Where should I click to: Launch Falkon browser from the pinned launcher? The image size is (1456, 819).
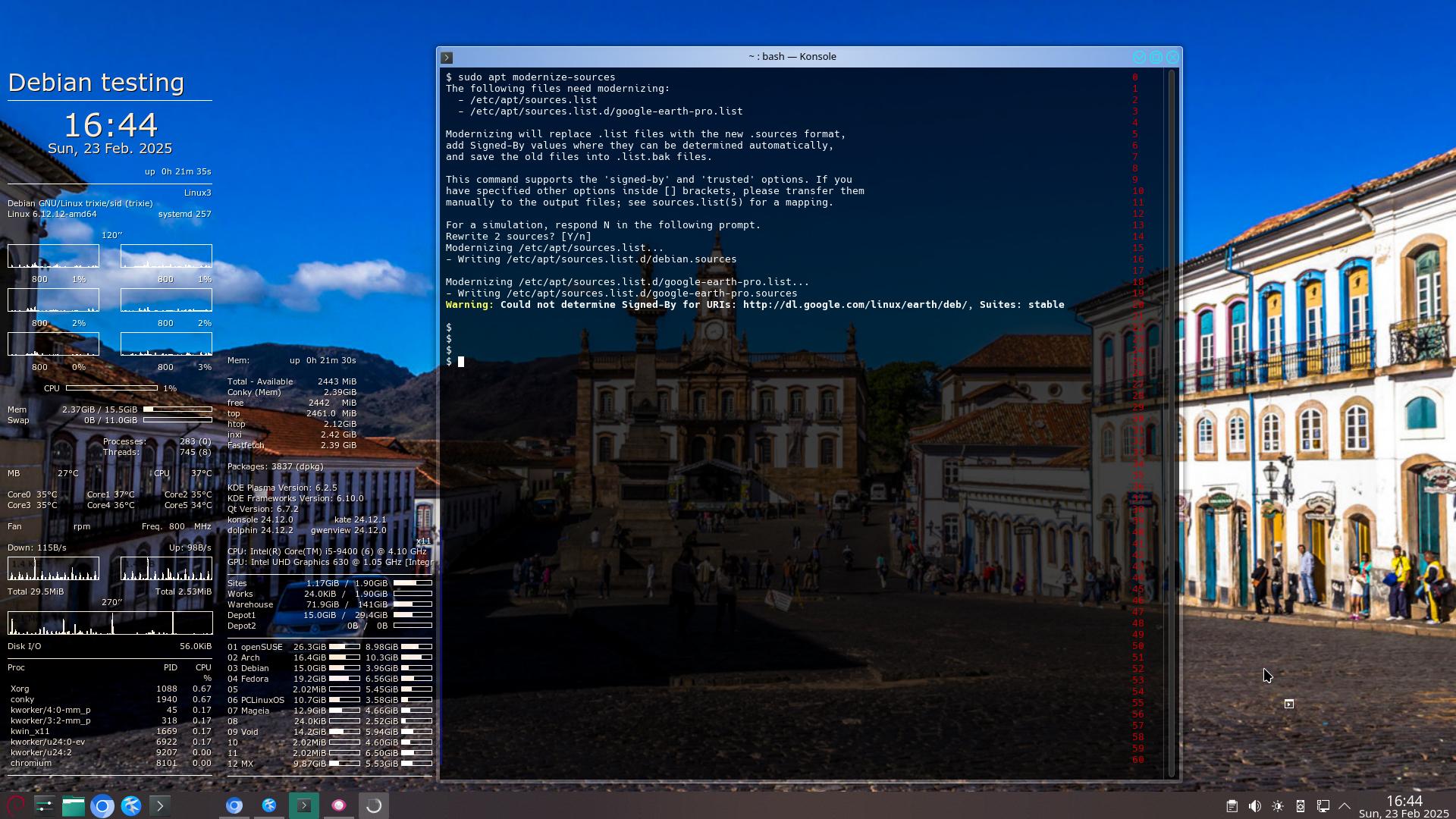(x=130, y=805)
